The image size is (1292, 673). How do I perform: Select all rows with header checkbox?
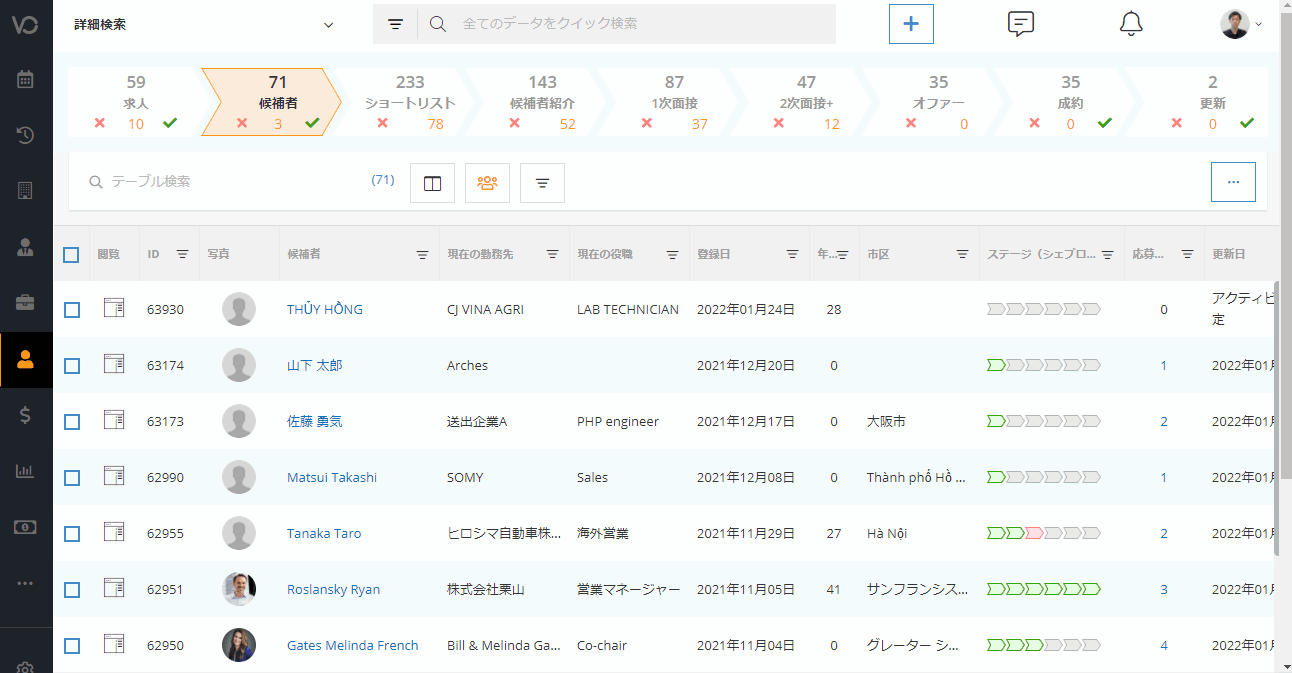click(x=71, y=255)
